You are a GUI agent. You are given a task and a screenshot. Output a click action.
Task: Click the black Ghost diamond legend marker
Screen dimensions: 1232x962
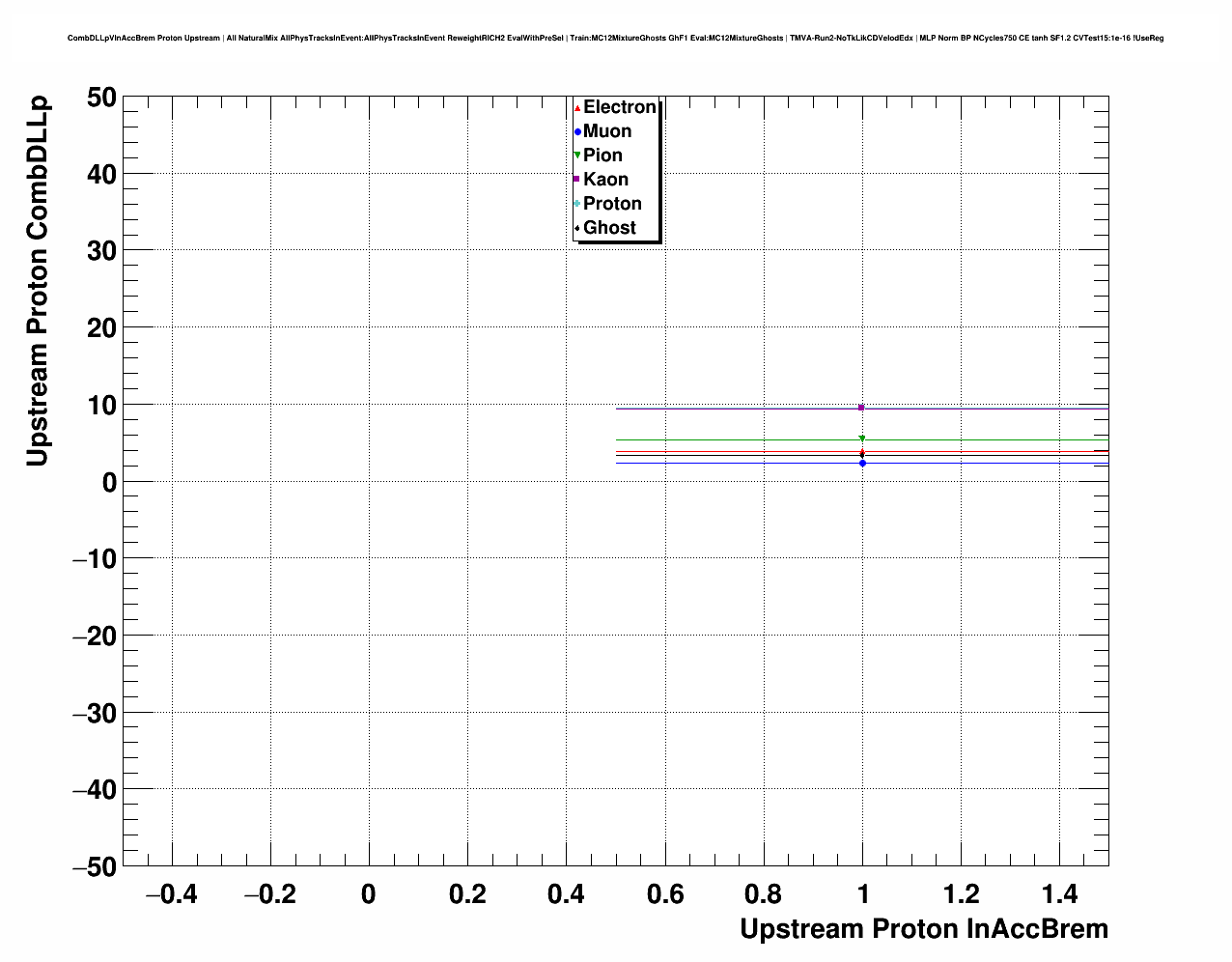point(577,228)
